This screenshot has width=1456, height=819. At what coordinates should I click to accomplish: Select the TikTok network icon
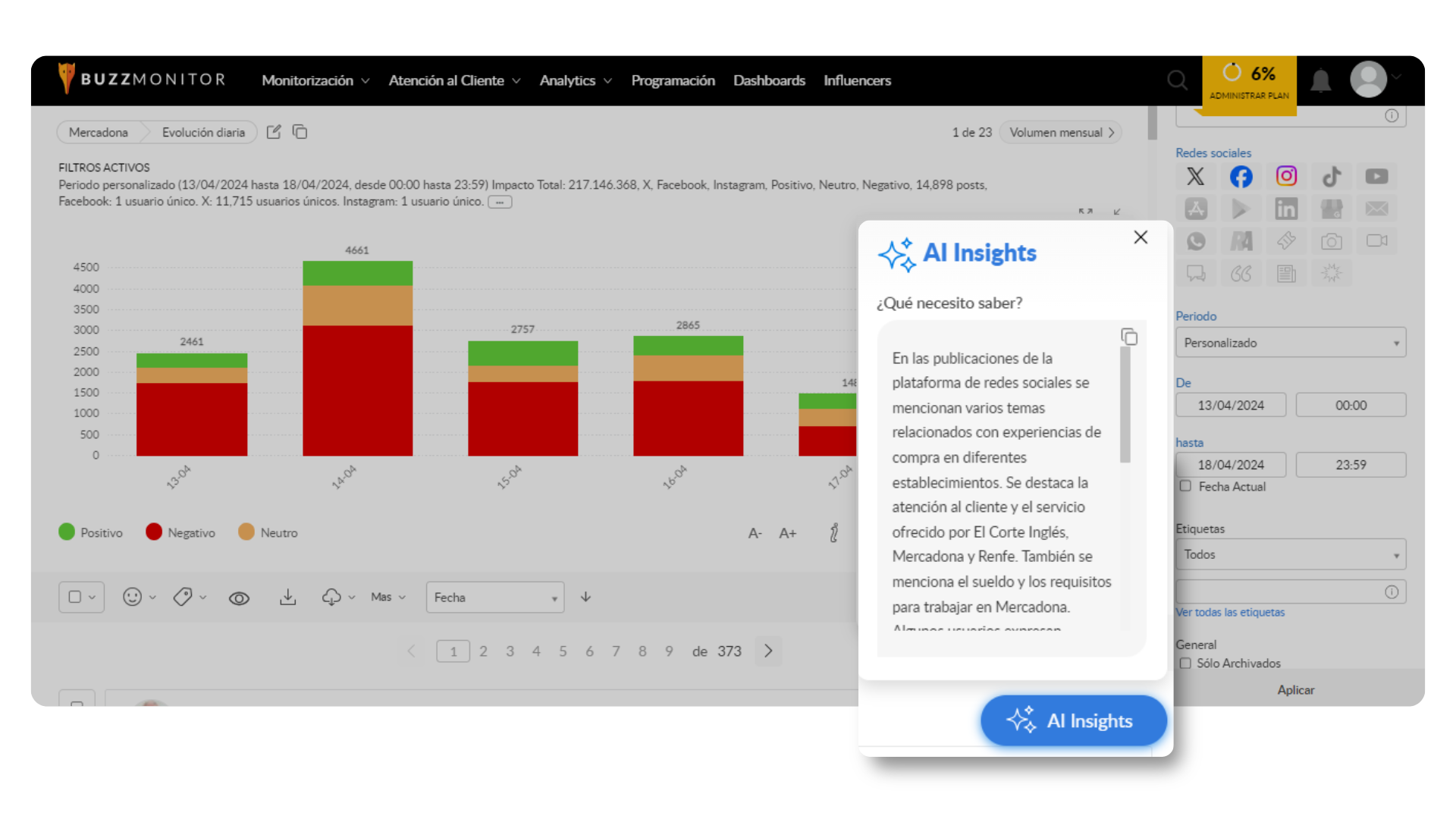pos(1332,177)
